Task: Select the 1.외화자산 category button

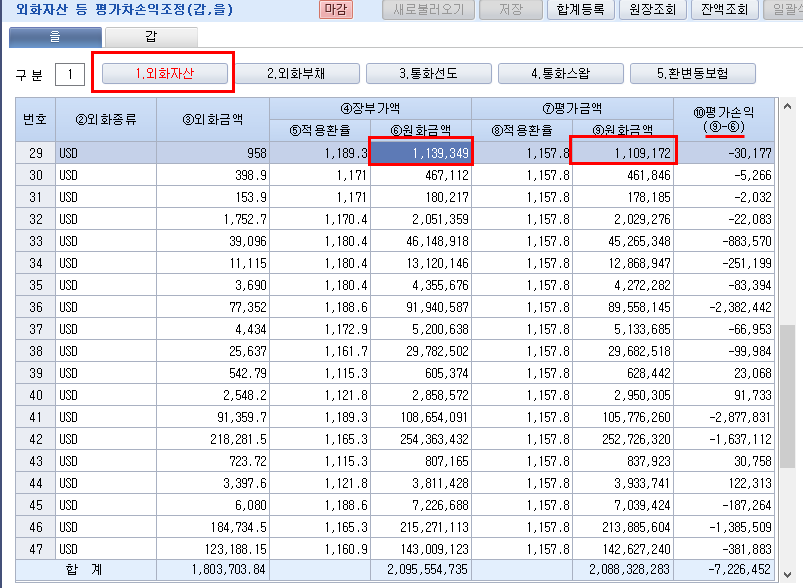Action: coord(165,73)
